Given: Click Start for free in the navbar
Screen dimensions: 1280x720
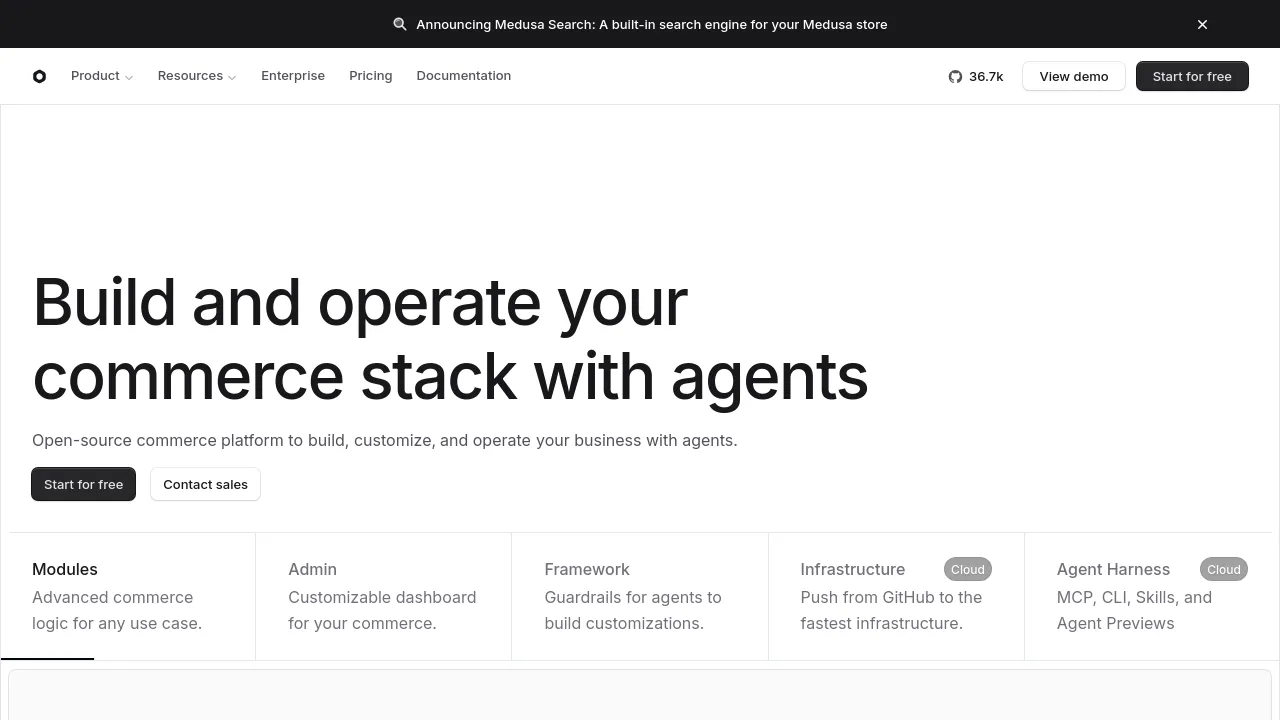Looking at the screenshot, I should [1192, 76].
